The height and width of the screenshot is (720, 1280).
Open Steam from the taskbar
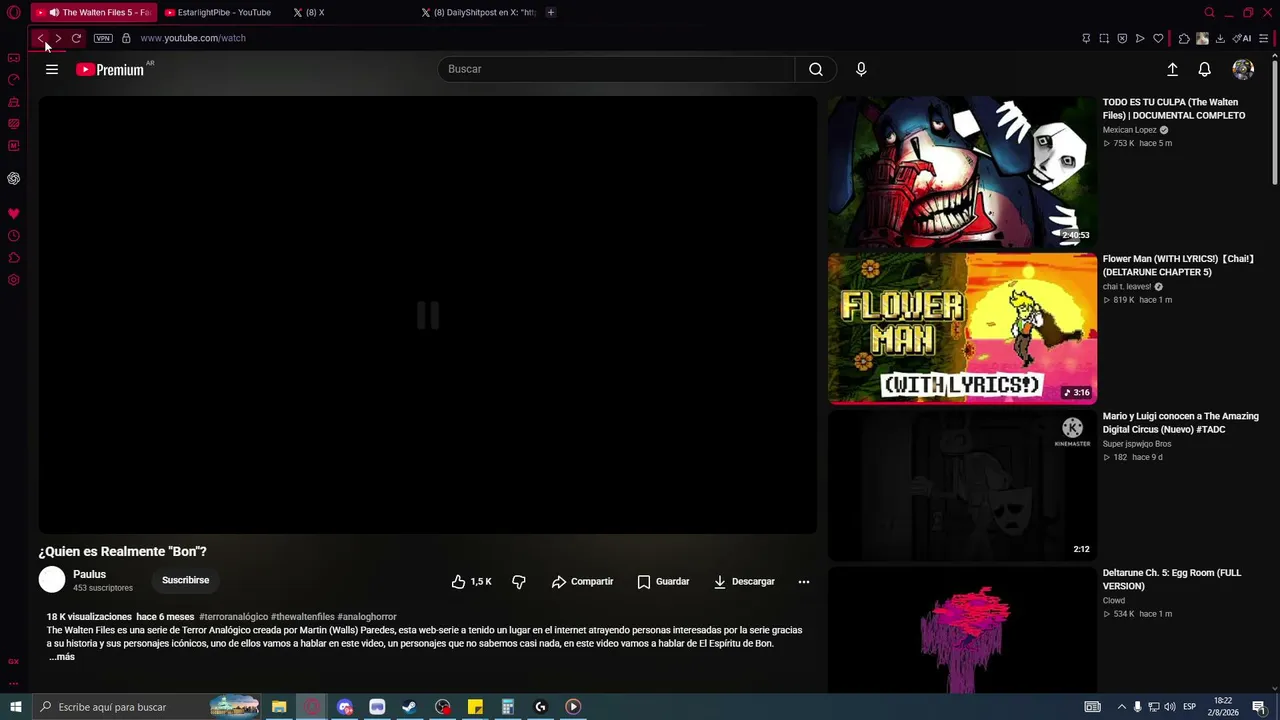pyautogui.click(x=409, y=707)
